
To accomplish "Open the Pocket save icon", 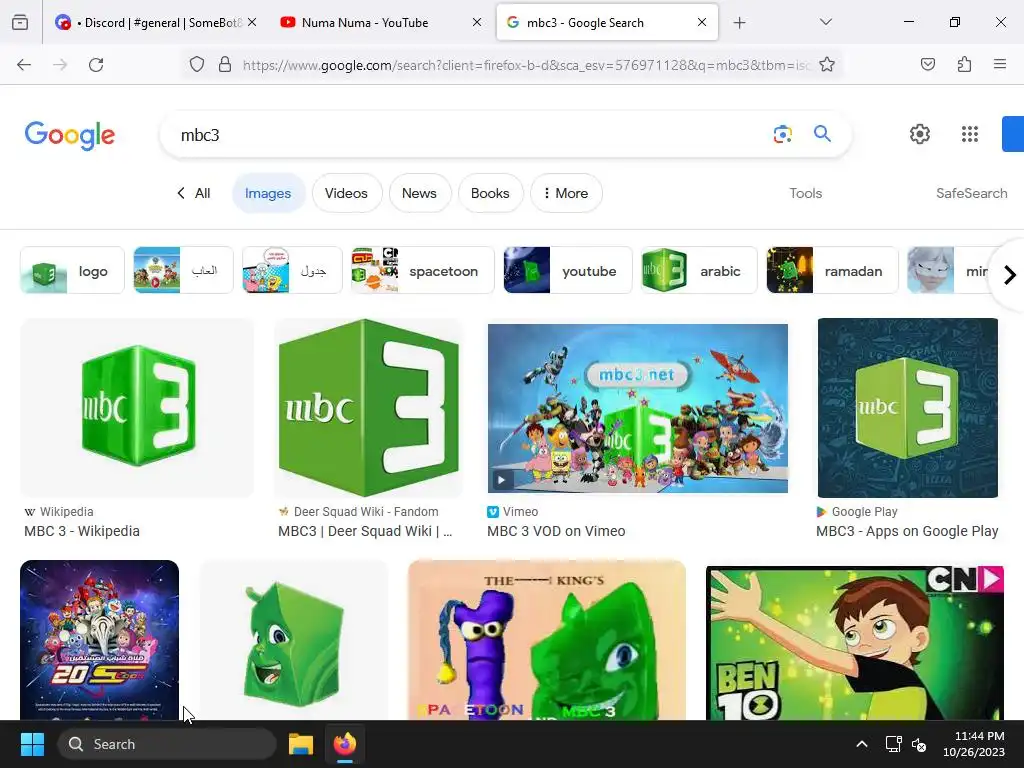I will (927, 65).
